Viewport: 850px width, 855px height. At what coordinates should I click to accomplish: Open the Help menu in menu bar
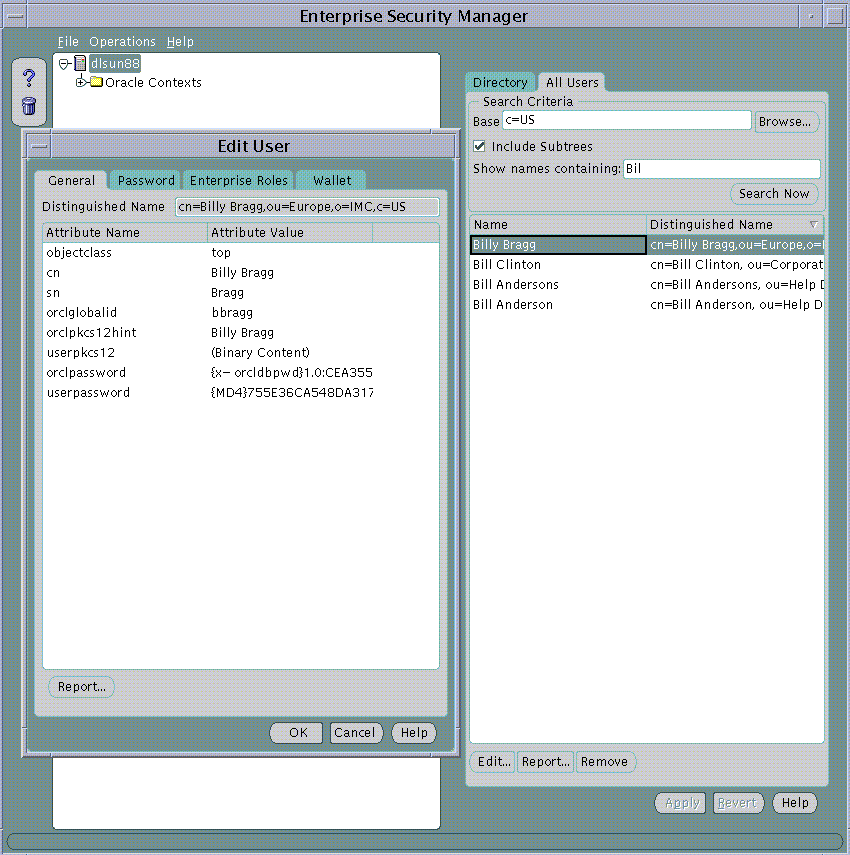click(x=180, y=41)
